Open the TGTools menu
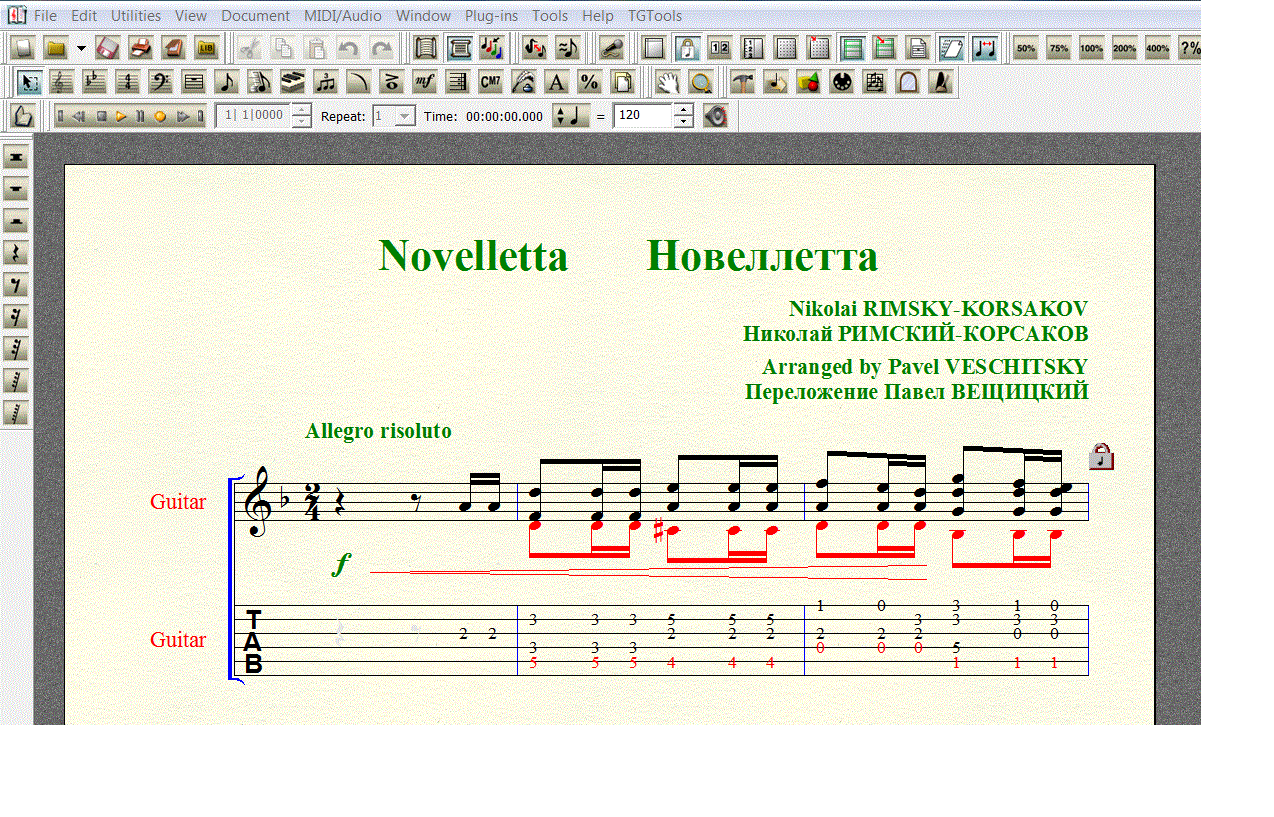1274x817 pixels. 655,16
